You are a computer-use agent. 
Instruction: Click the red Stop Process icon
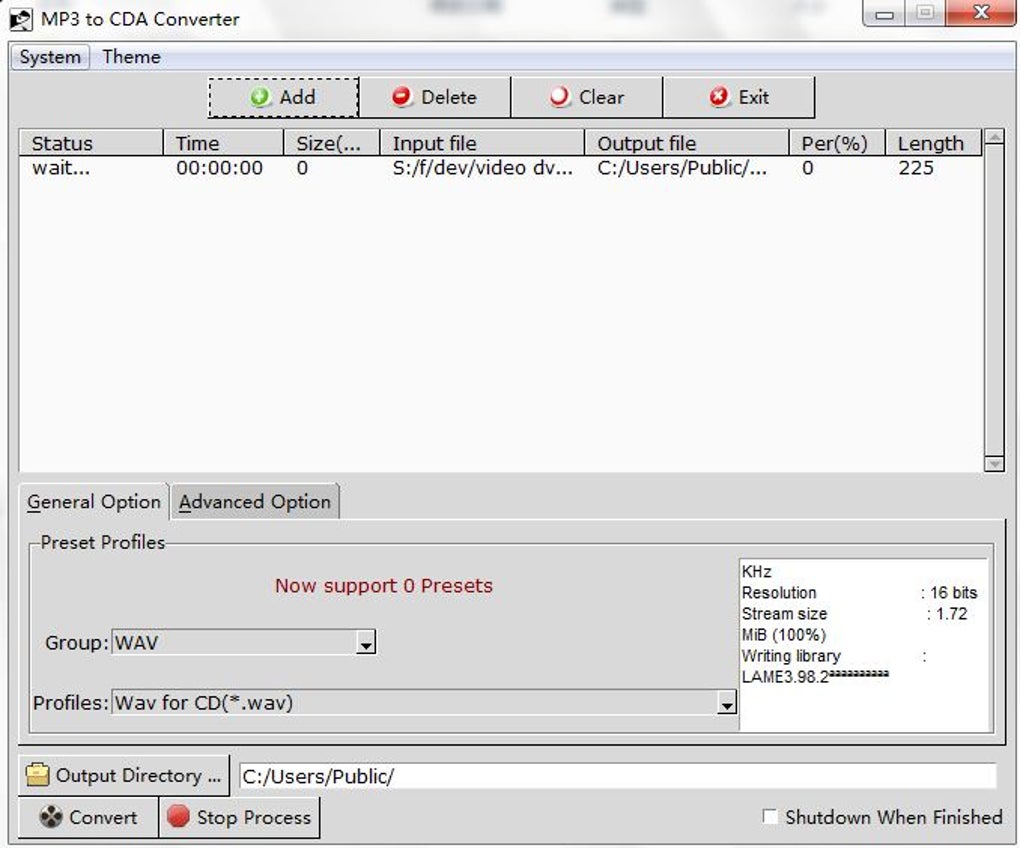pos(178,816)
